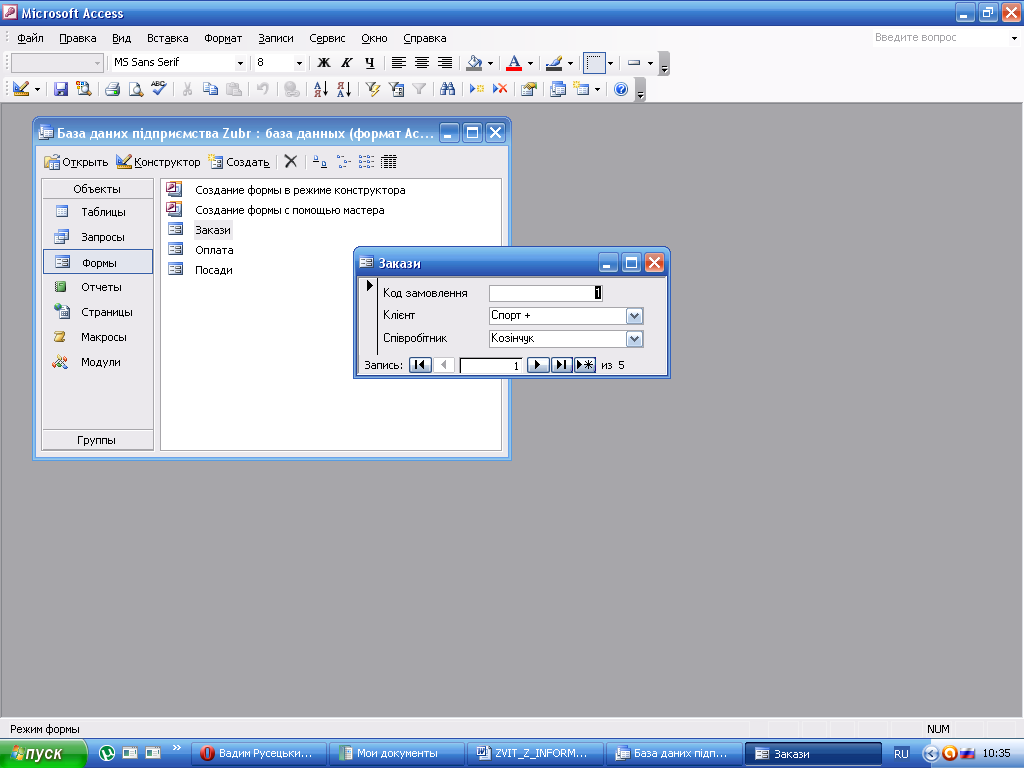Align text right
The image size is (1024, 768).
(x=445, y=63)
